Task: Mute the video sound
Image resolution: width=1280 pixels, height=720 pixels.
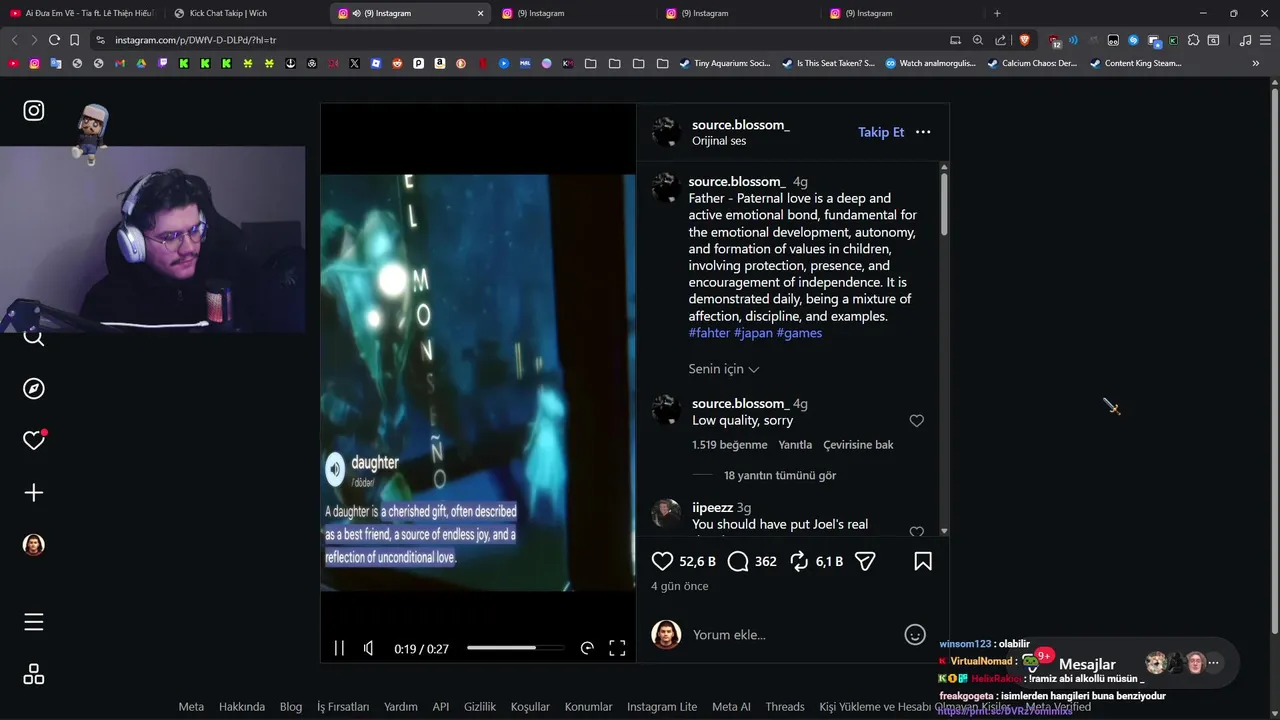Action: pyautogui.click(x=369, y=648)
